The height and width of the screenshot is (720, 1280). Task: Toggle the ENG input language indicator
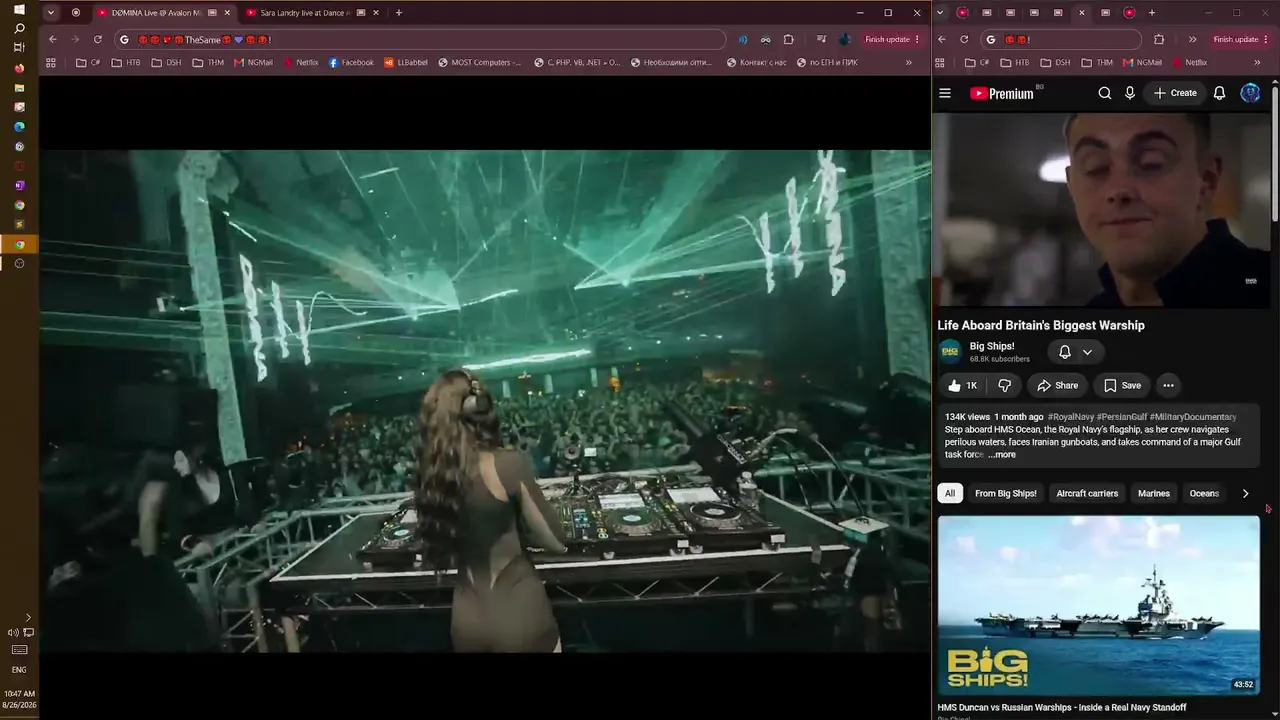(19, 670)
